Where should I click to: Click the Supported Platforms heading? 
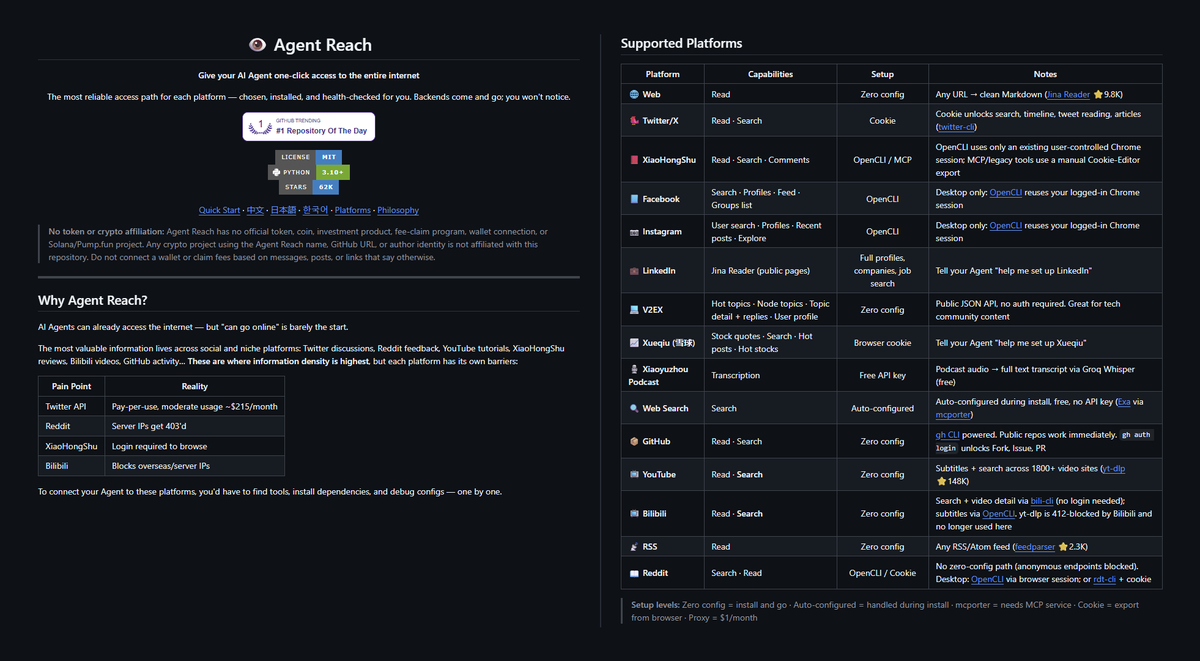coord(682,43)
